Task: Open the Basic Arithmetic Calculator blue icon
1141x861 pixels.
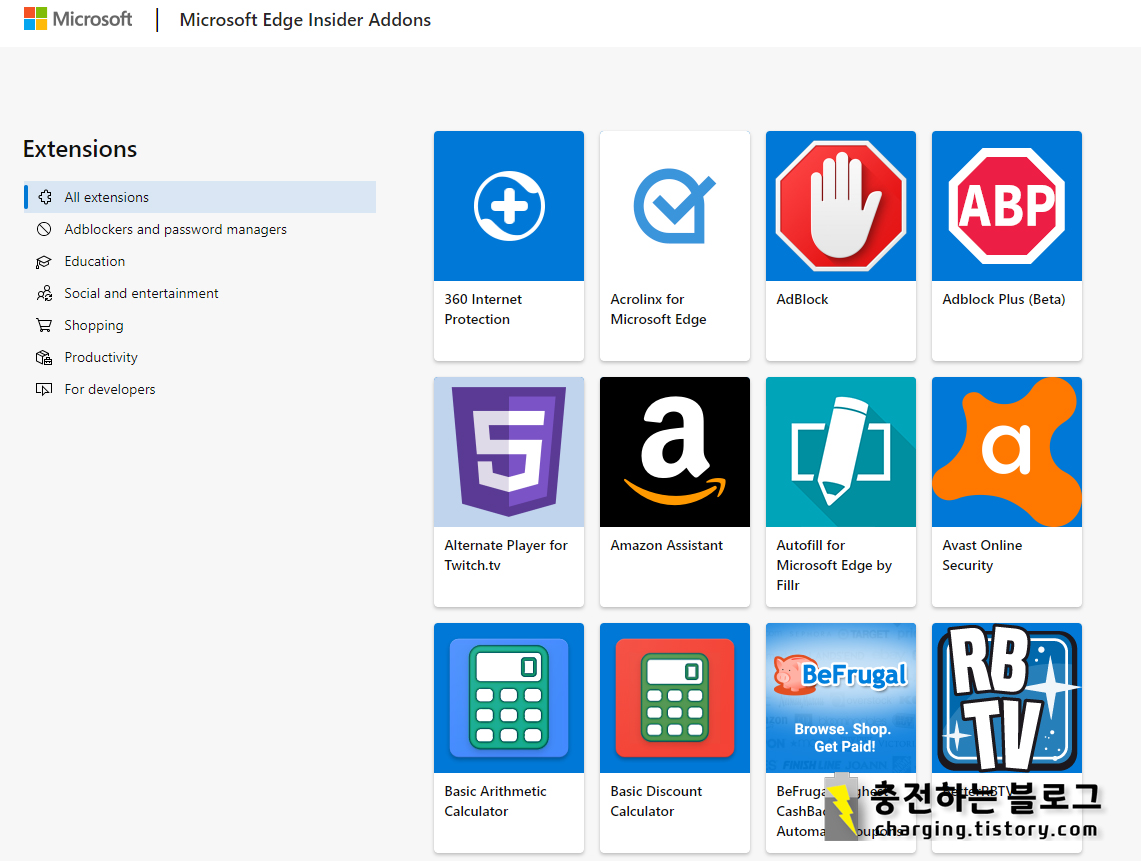Action: tap(509, 698)
